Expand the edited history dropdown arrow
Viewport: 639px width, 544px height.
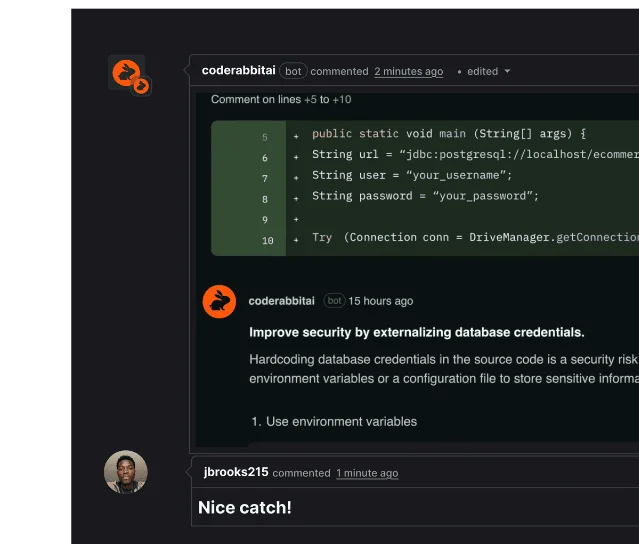[507, 71]
